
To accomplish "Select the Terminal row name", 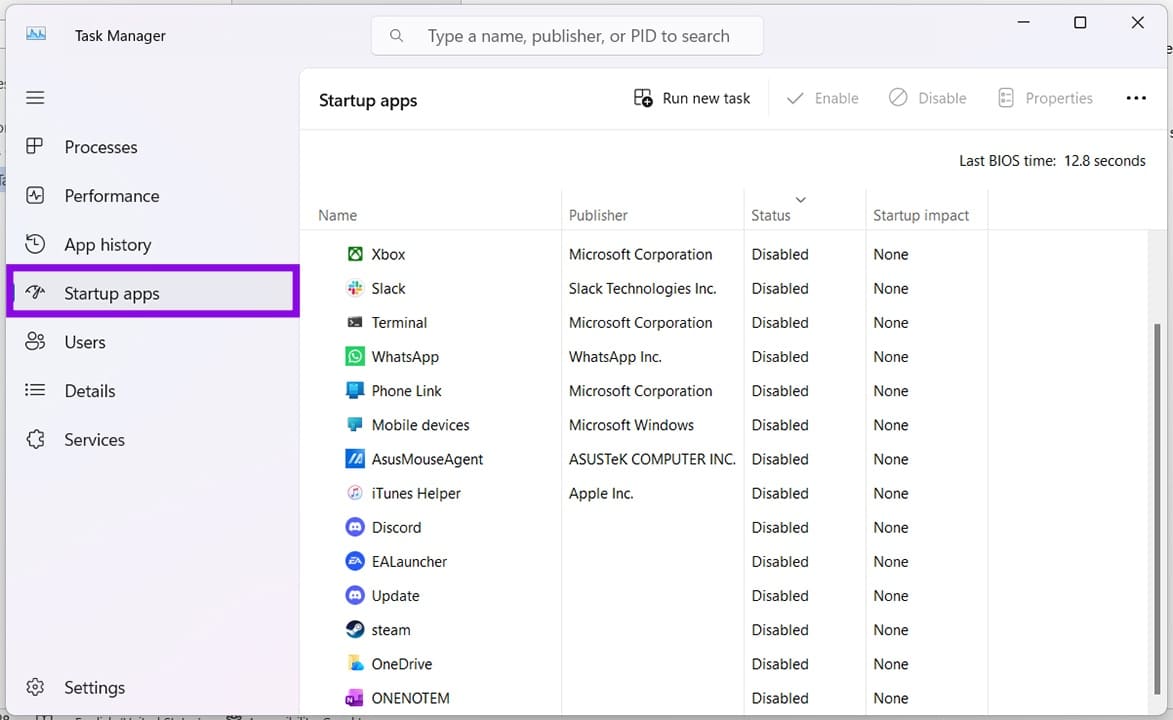I will [x=399, y=323].
